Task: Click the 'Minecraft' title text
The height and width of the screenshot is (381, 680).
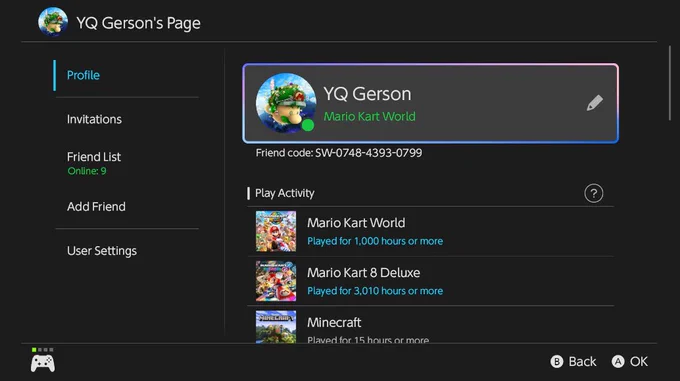Action: click(334, 322)
